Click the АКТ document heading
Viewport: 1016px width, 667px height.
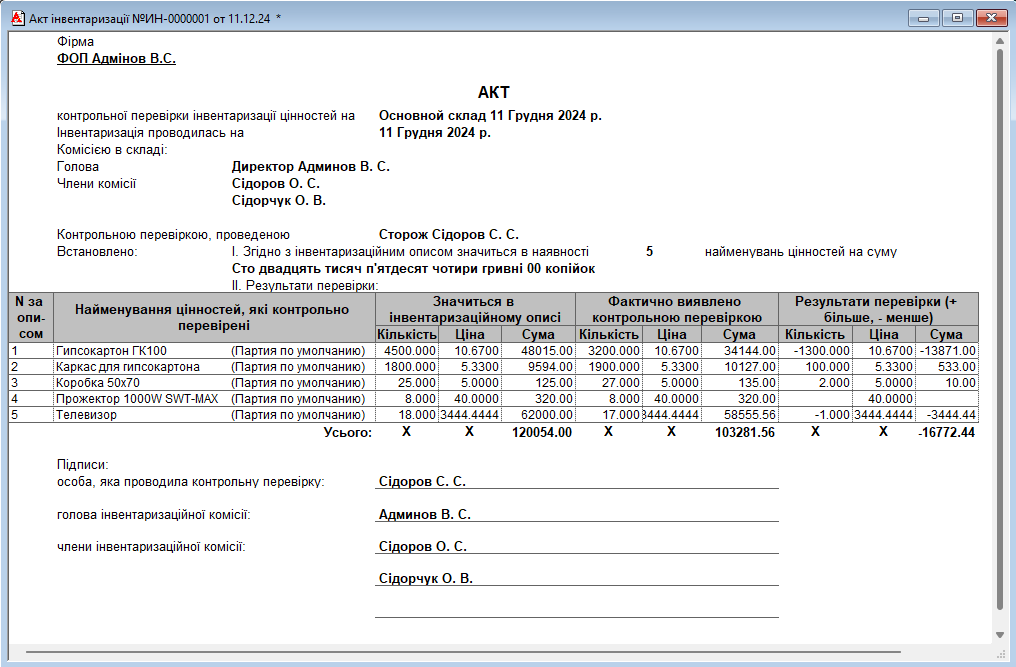tap(494, 92)
